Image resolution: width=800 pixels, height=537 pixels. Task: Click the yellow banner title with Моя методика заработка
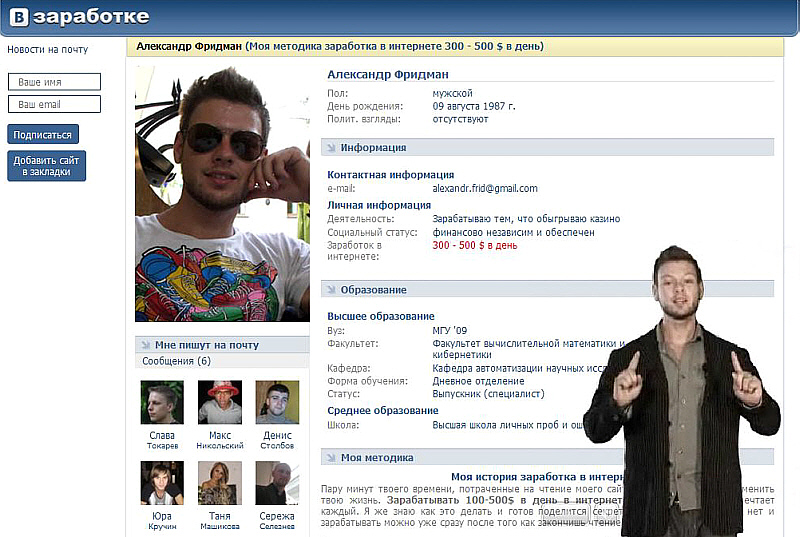coord(340,46)
